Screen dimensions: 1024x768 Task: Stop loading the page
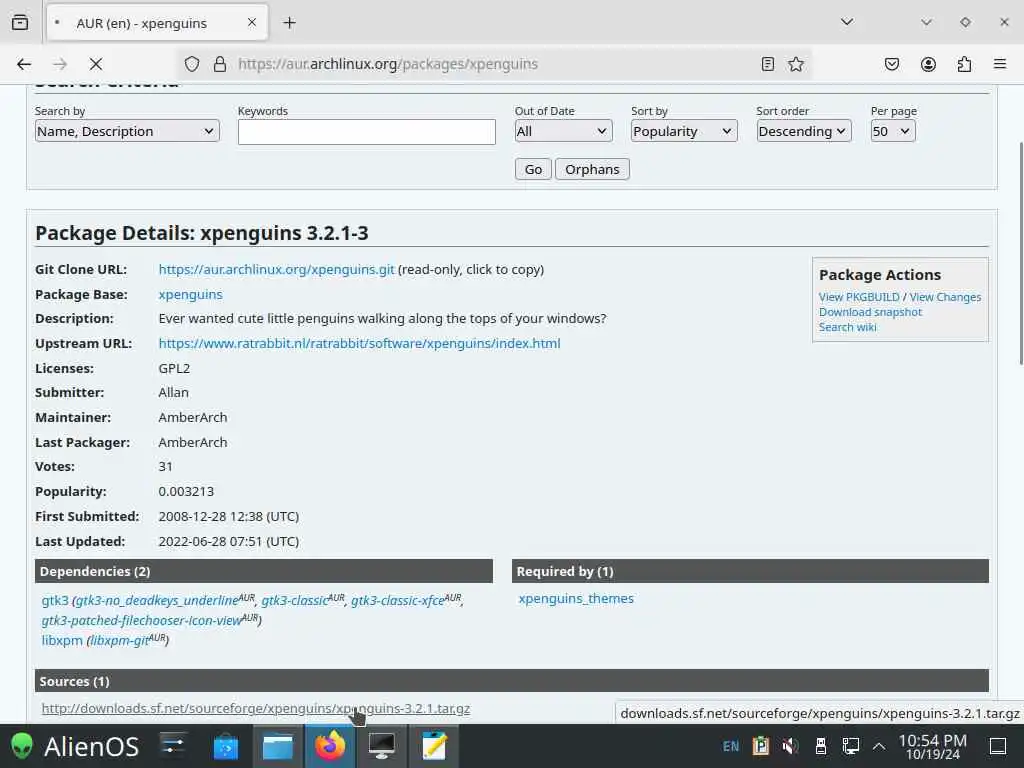click(x=96, y=64)
